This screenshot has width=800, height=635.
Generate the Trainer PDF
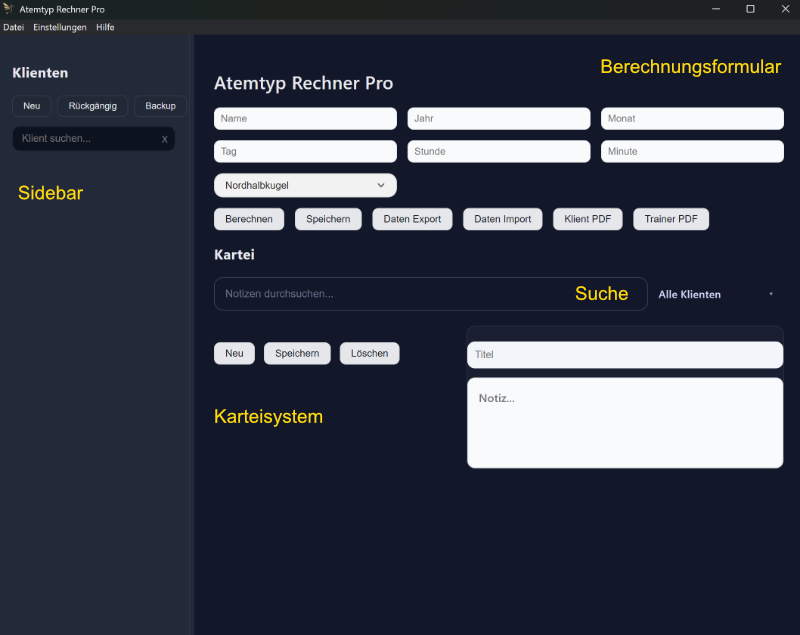click(671, 219)
